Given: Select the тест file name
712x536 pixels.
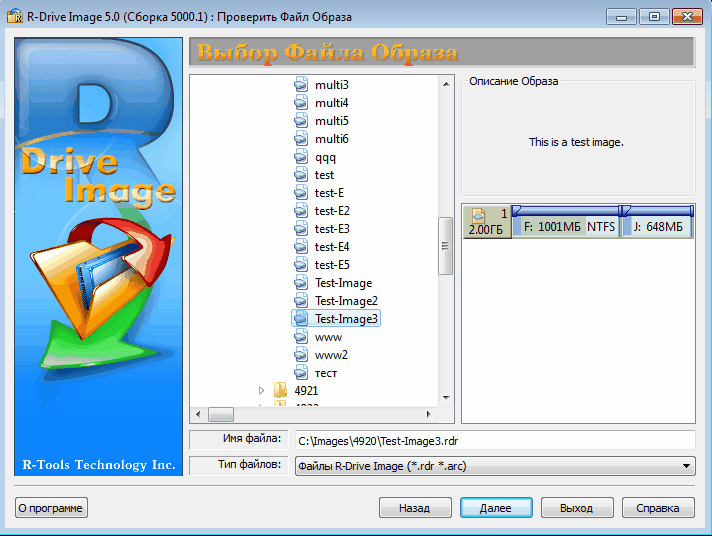Looking at the screenshot, I should pos(326,373).
